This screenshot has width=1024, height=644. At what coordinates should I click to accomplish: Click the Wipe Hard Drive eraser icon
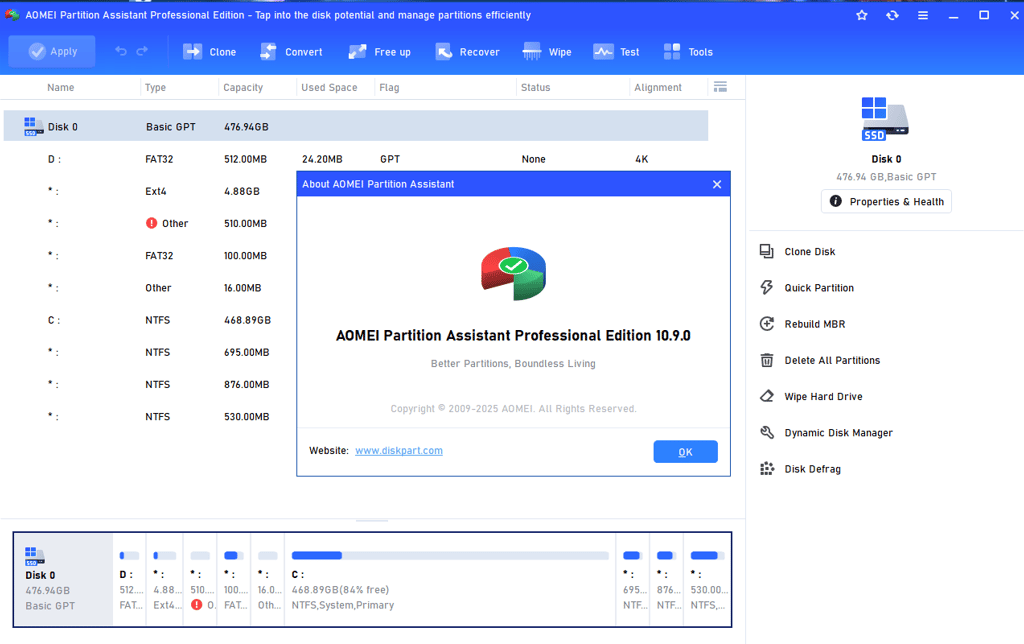point(767,396)
